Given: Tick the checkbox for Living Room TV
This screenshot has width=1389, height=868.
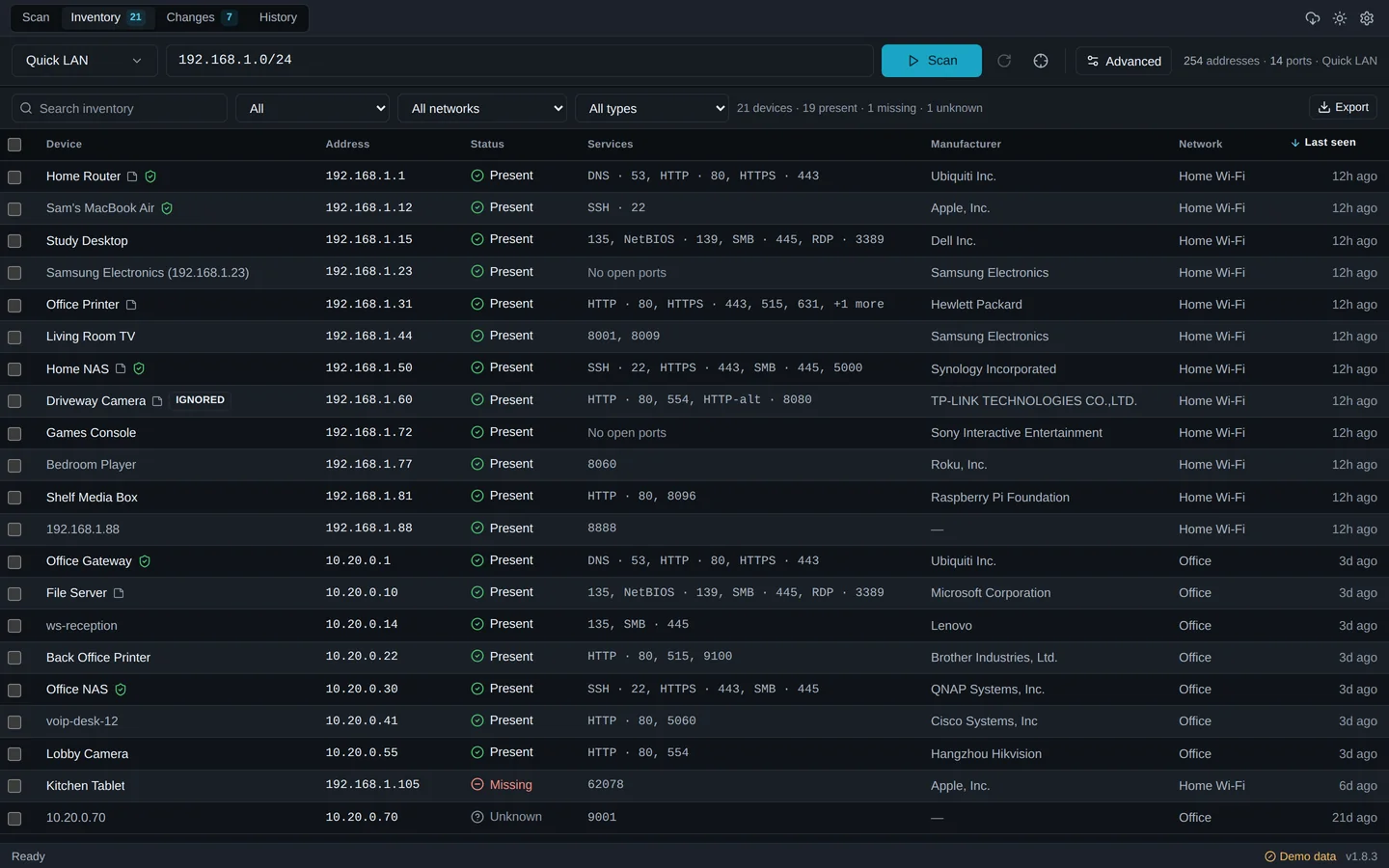Looking at the screenshot, I should point(14,337).
